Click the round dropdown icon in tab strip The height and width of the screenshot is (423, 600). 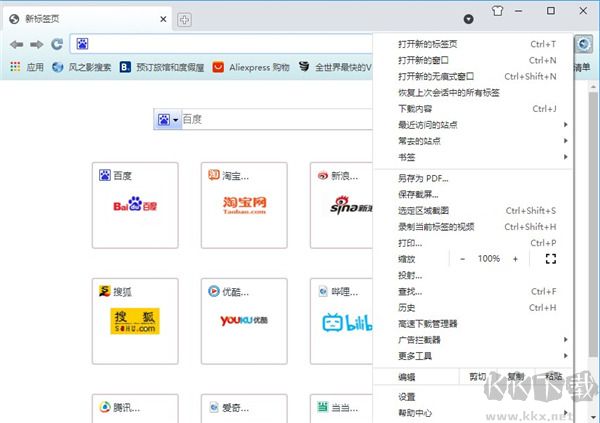[x=468, y=19]
